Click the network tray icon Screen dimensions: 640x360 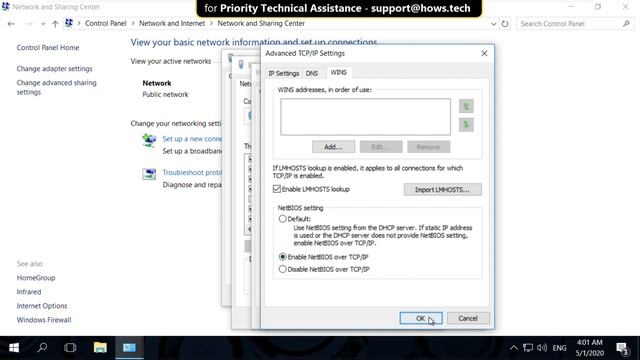528,348
